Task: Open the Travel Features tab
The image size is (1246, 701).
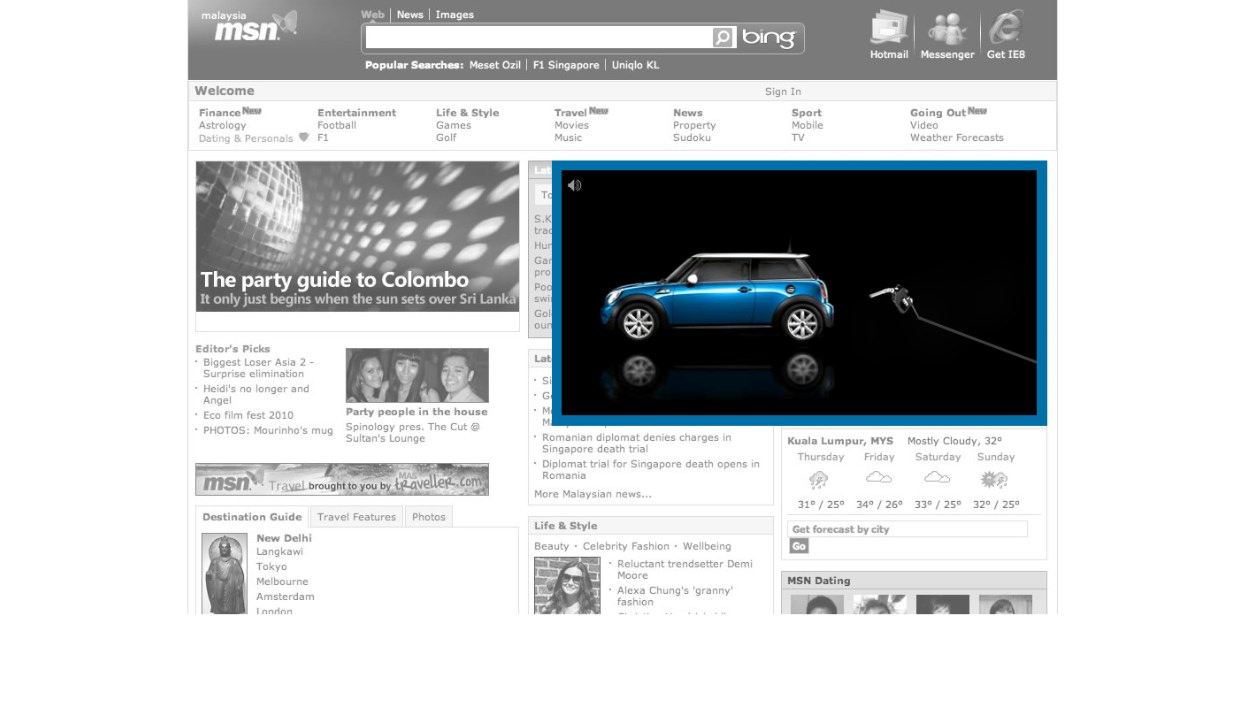Action: point(357,517)
